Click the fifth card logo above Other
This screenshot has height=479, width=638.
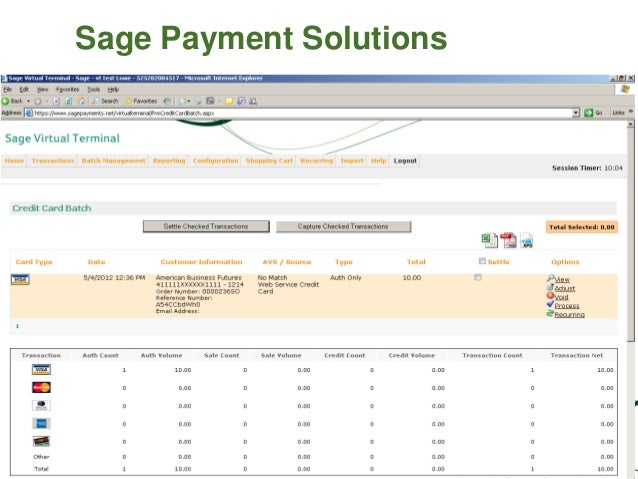[41, 441]
